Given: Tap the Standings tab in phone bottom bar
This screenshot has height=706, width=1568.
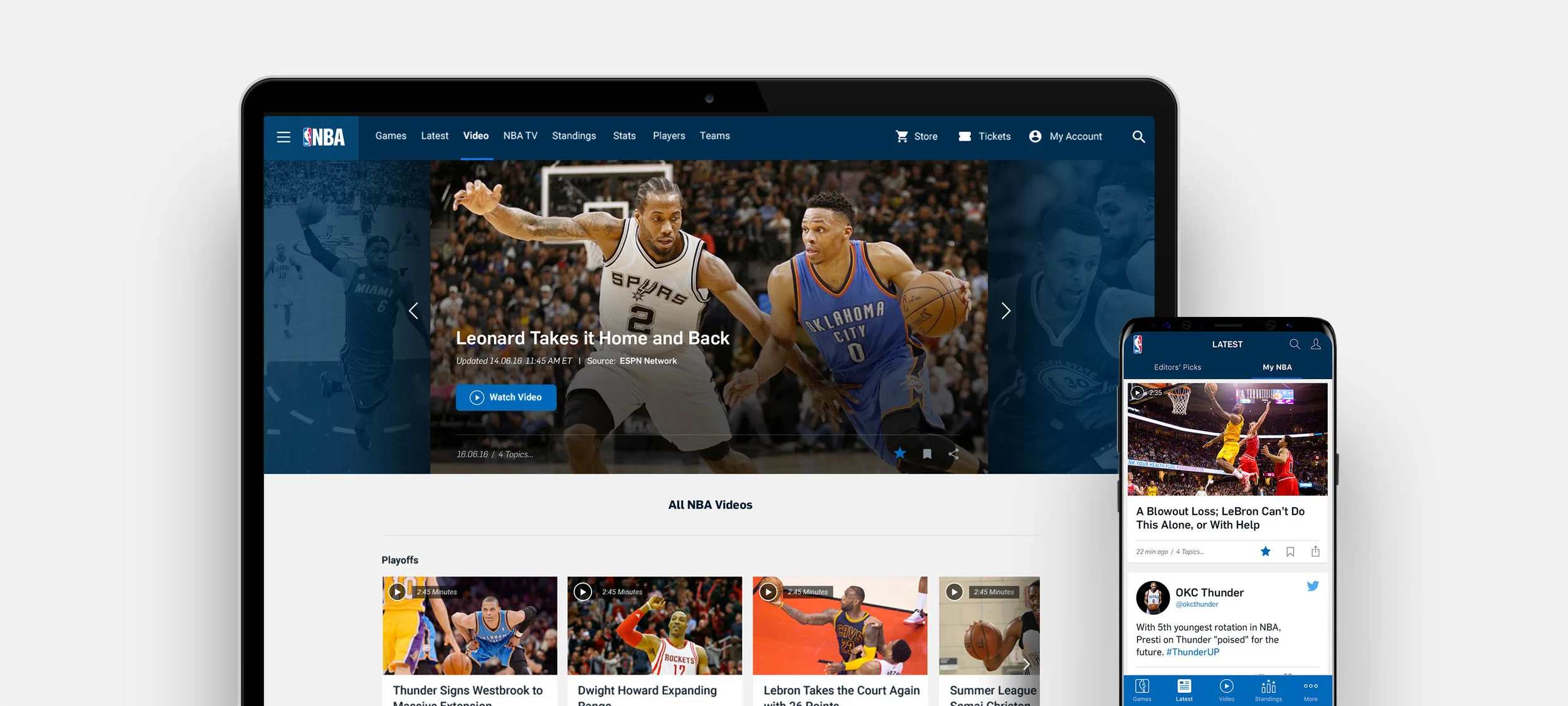Looking at the screenshot, I should coord(1268,690).
